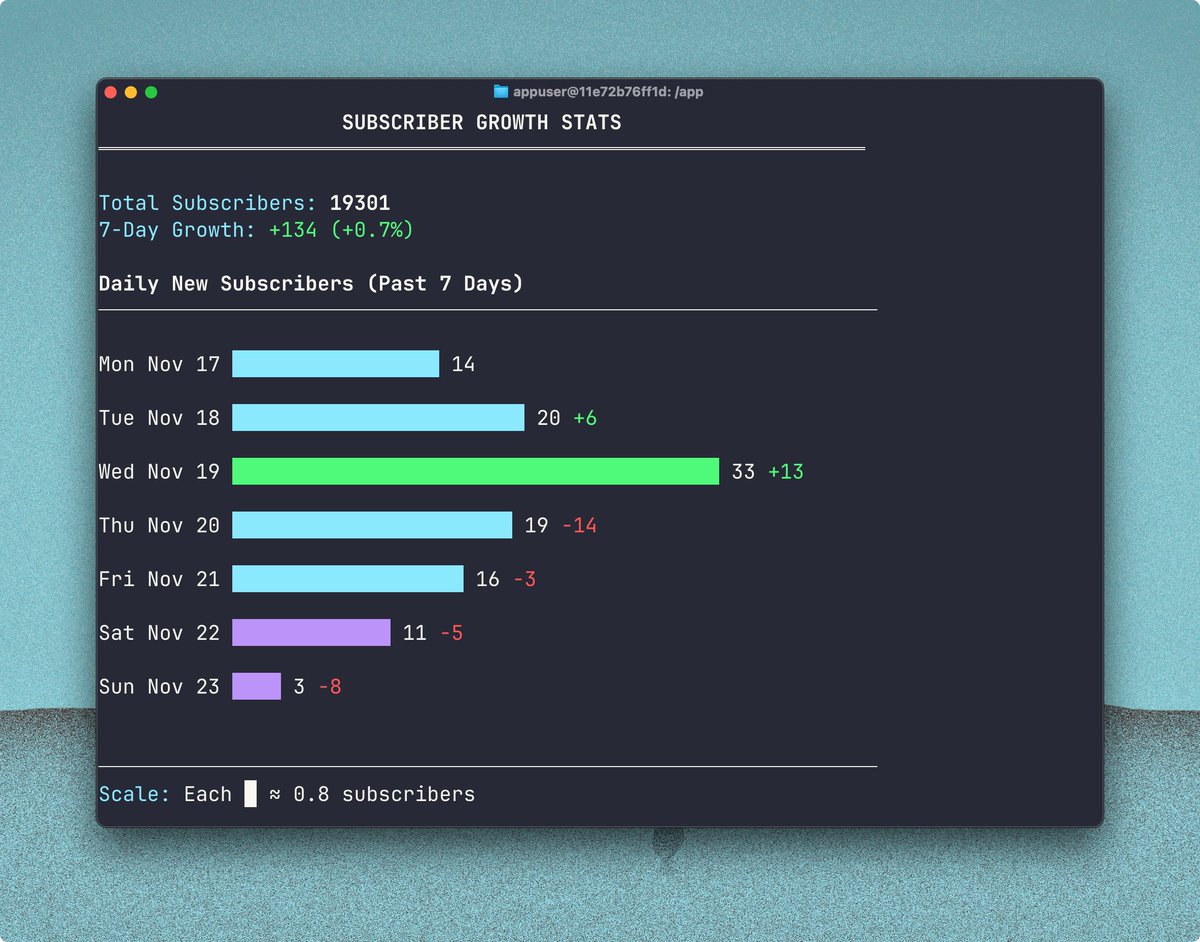Click the green '+6' change value
The image size is (1200, 942).
(585, 418)
